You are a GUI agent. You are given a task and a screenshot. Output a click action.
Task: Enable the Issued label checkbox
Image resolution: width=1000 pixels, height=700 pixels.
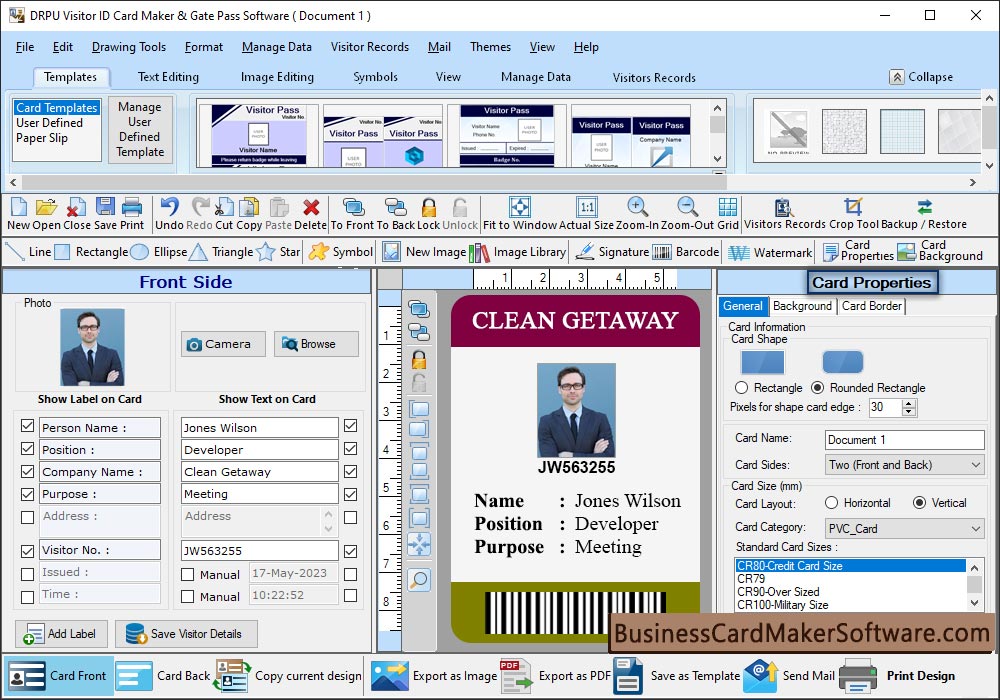pos(27,574)
